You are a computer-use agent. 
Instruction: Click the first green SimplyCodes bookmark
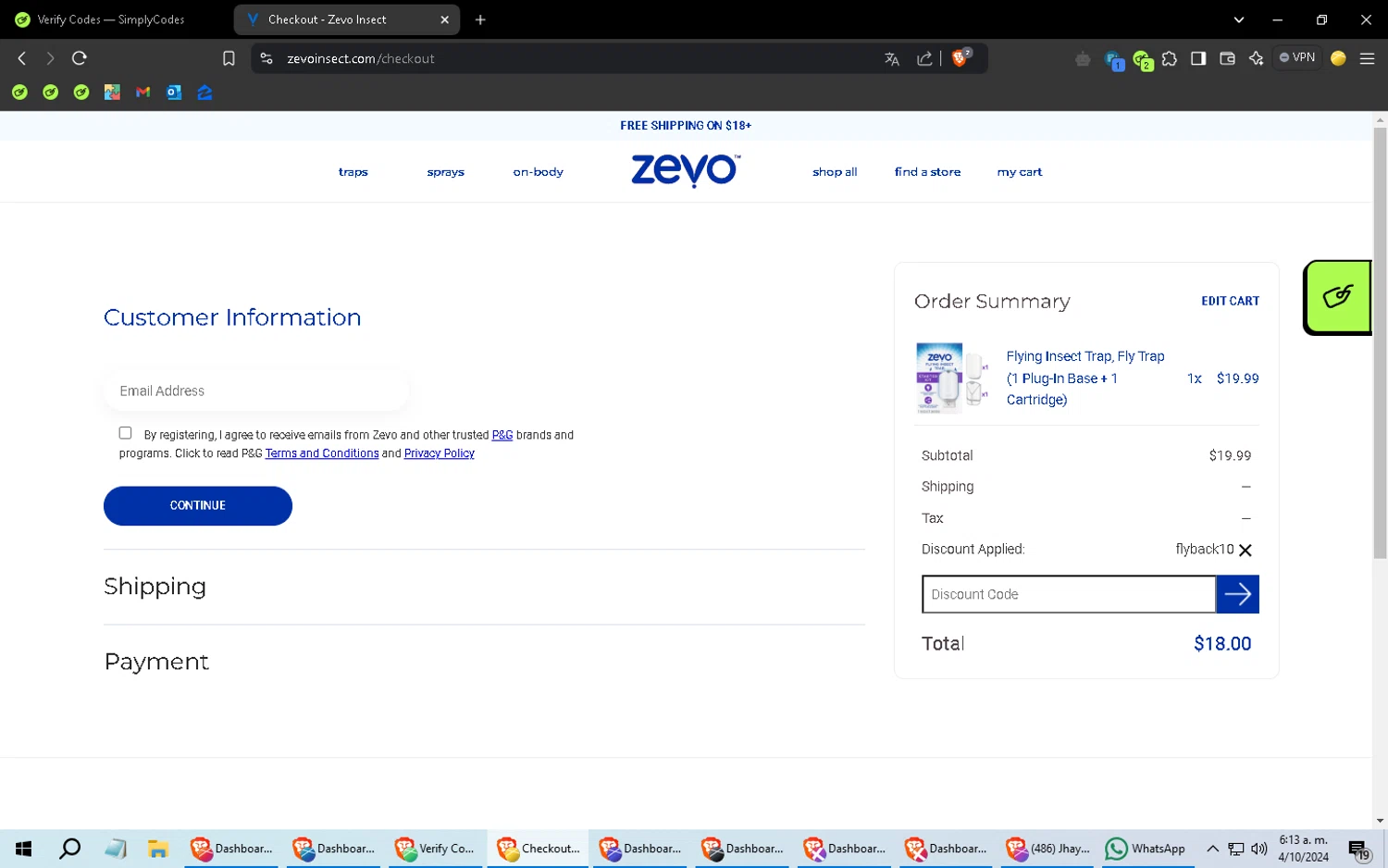(x=19, y=93)
